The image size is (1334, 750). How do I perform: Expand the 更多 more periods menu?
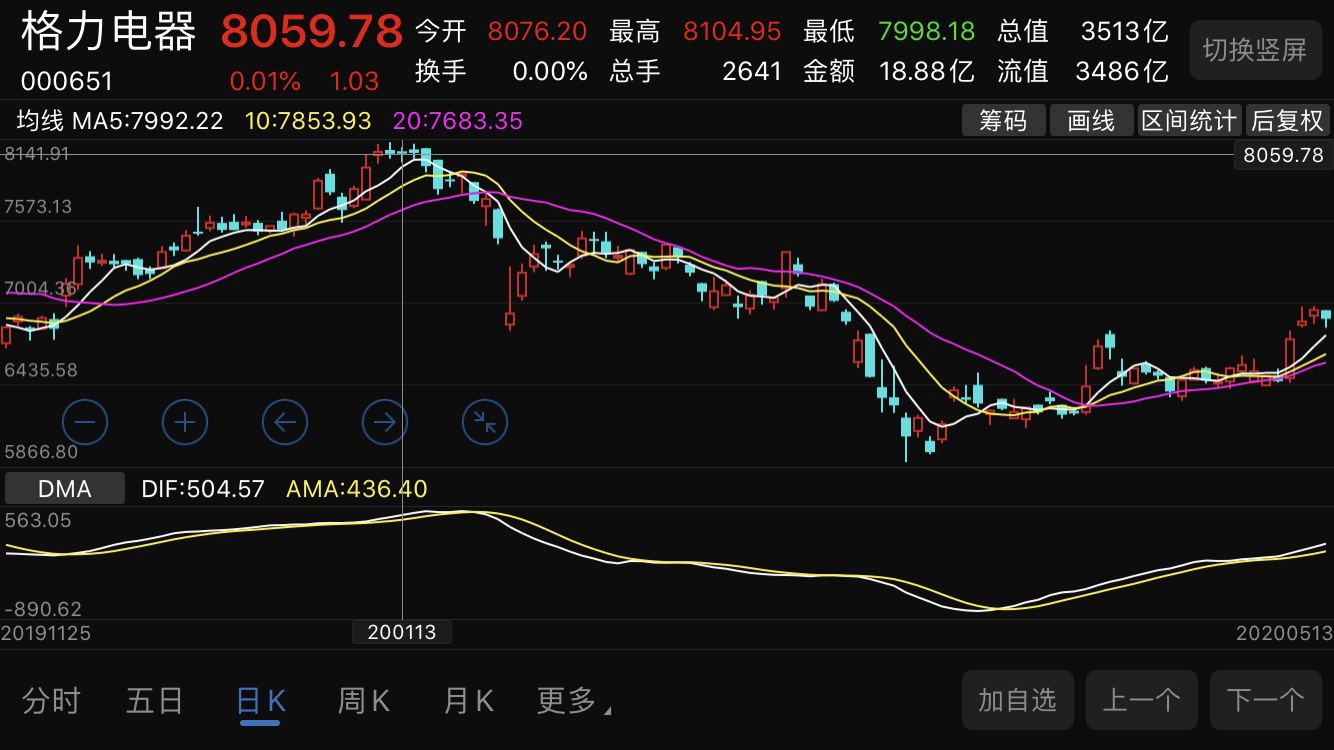pyautogui.click(x=574, y=701)
